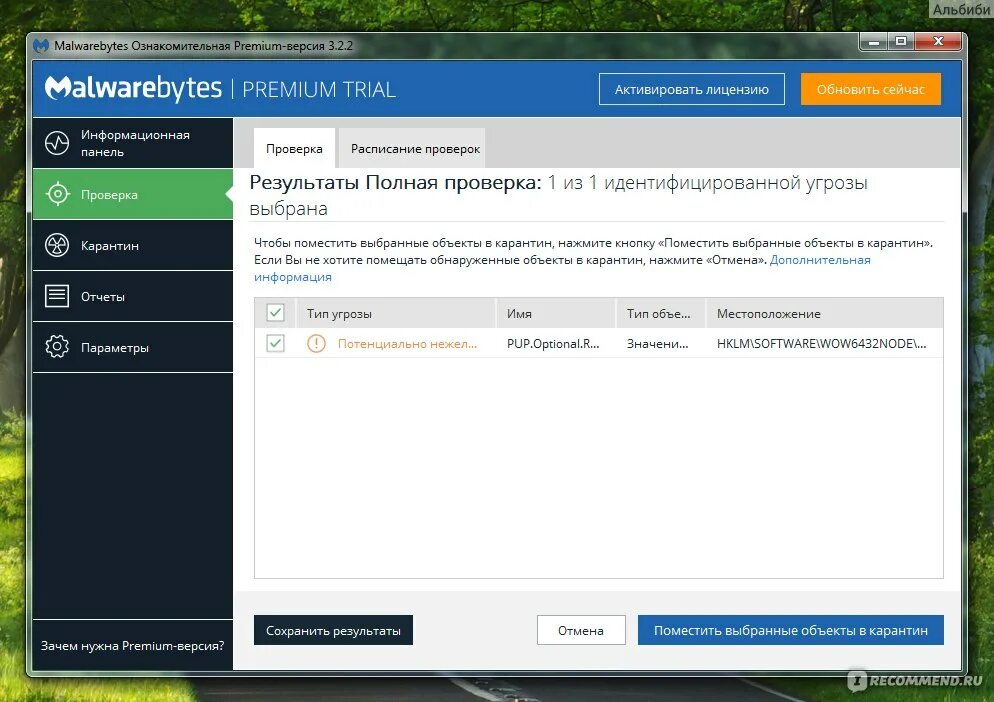Click Активировать лицензию button

click(692, 89)
